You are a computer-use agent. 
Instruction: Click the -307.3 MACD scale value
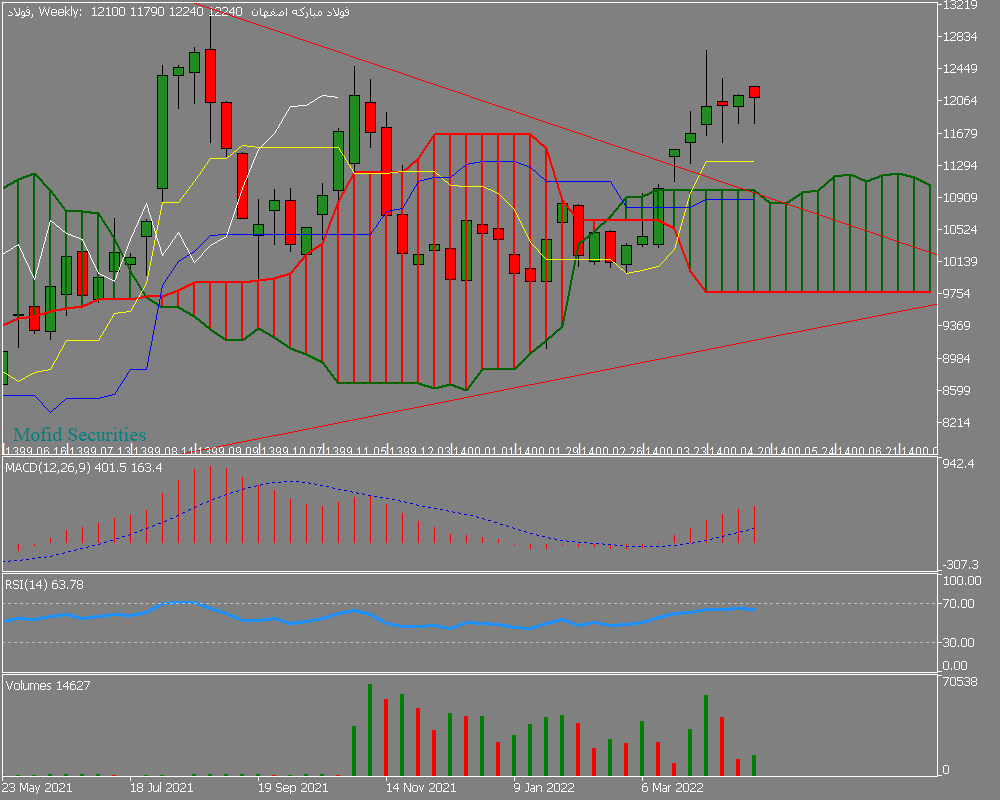click(x=960, y=565)
